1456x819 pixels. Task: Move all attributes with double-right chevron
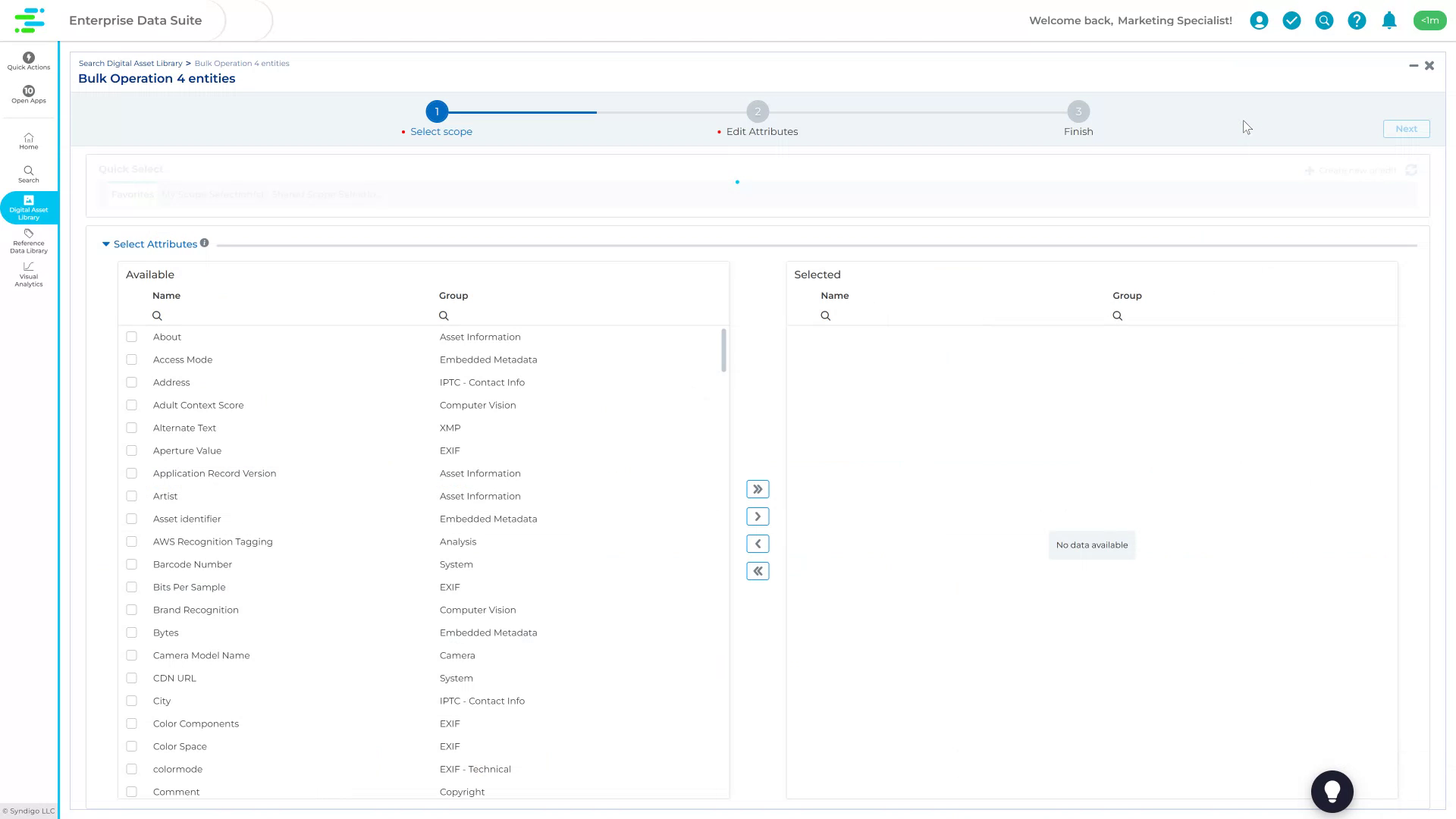(758, 489)
